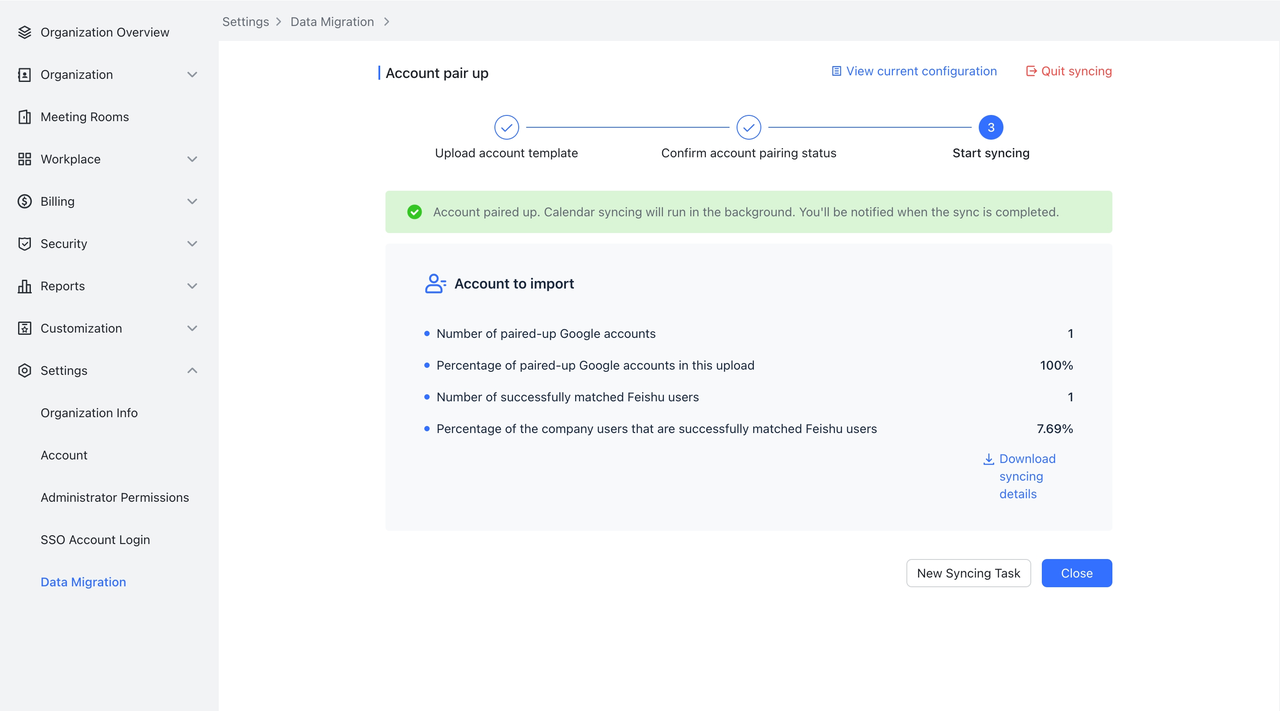
Task: Go to step one Upload account template
Action: click(507, 128)
